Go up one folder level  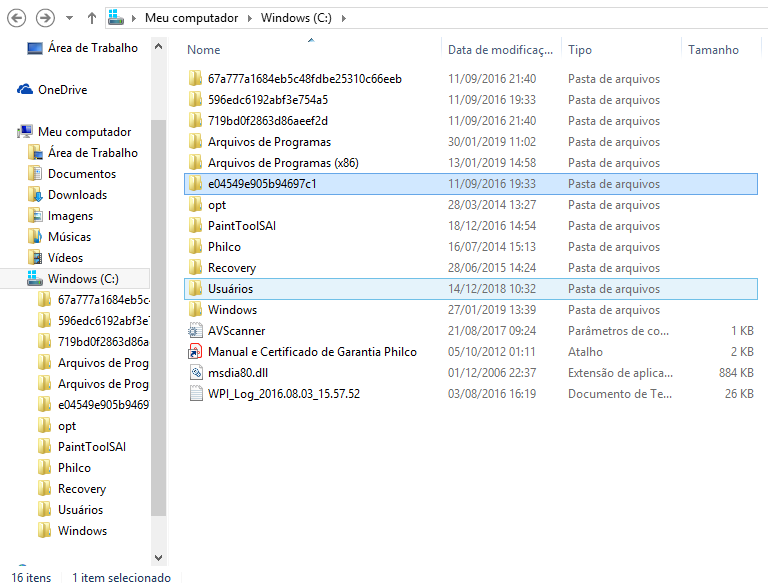click(x=92, y=18)
